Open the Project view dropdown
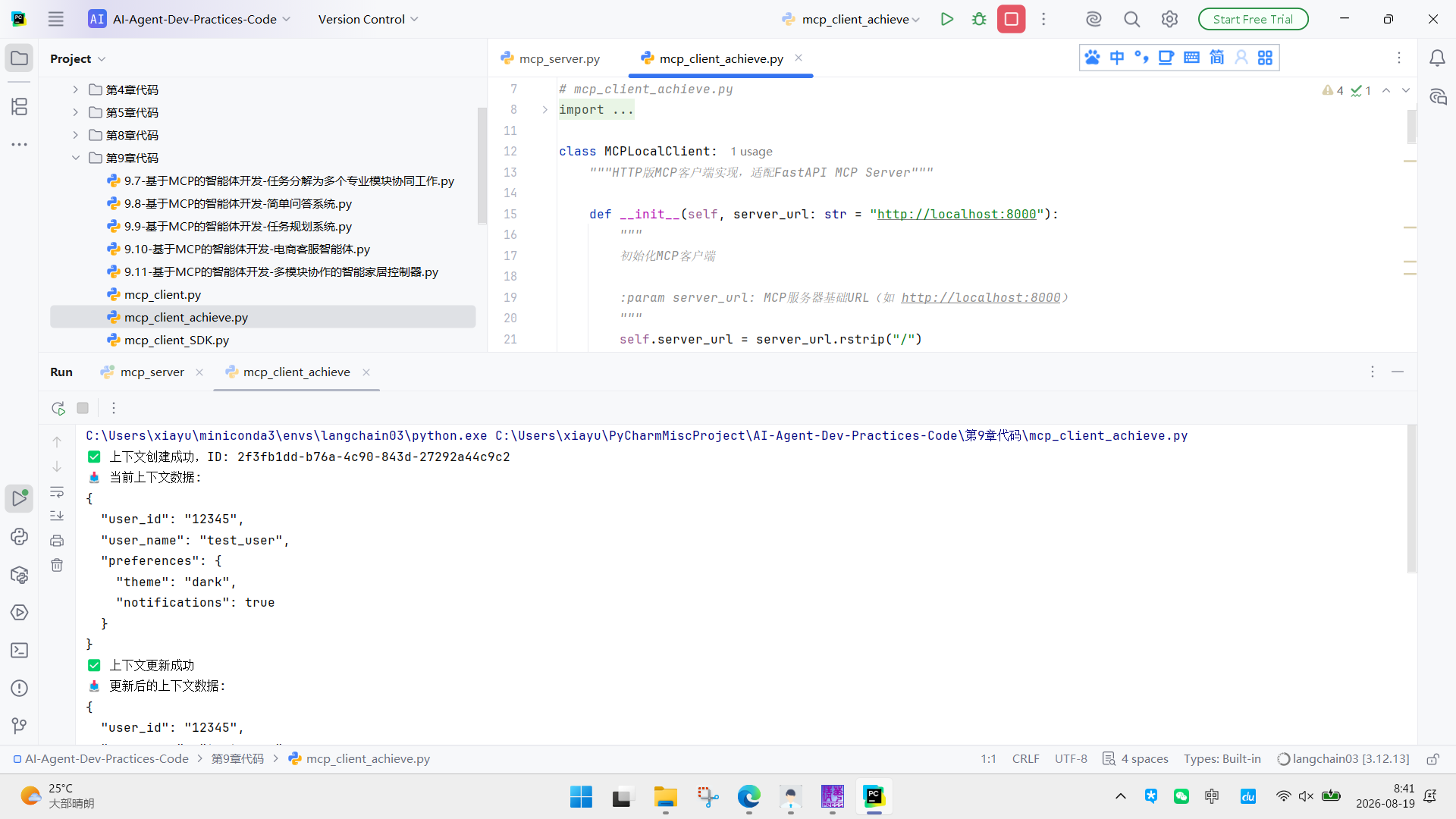Viewport: 1456px width, 819px height. pos(78,58)
